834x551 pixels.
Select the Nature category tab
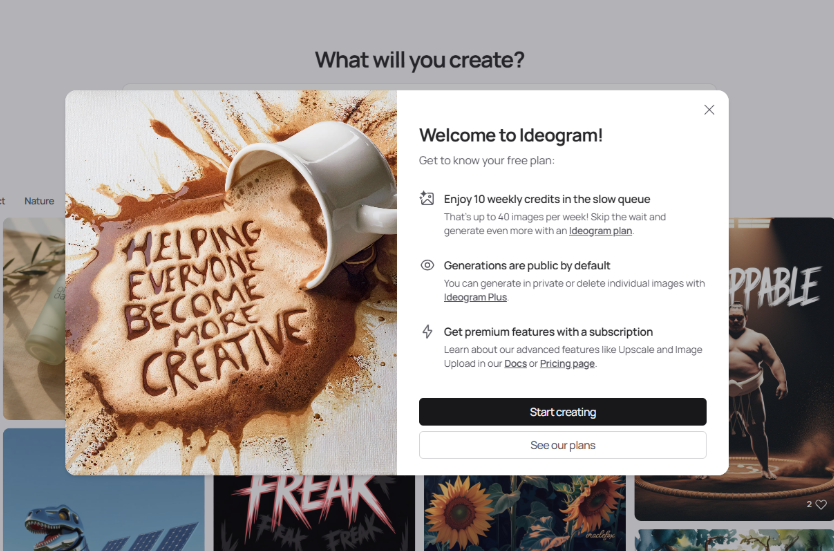pos(39,201)
